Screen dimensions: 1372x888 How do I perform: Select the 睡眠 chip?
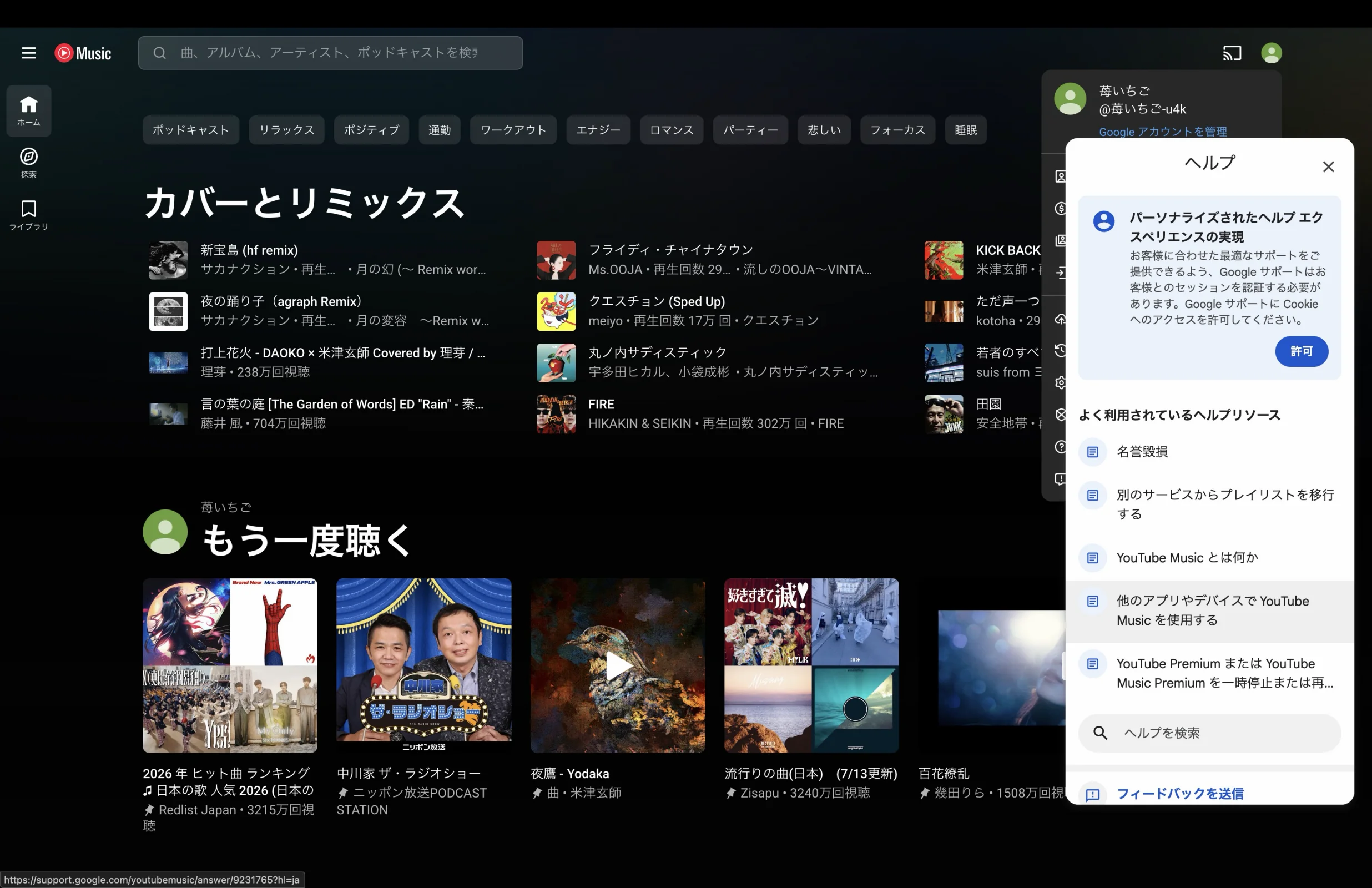pyautogui.click(x=966, y=130)
